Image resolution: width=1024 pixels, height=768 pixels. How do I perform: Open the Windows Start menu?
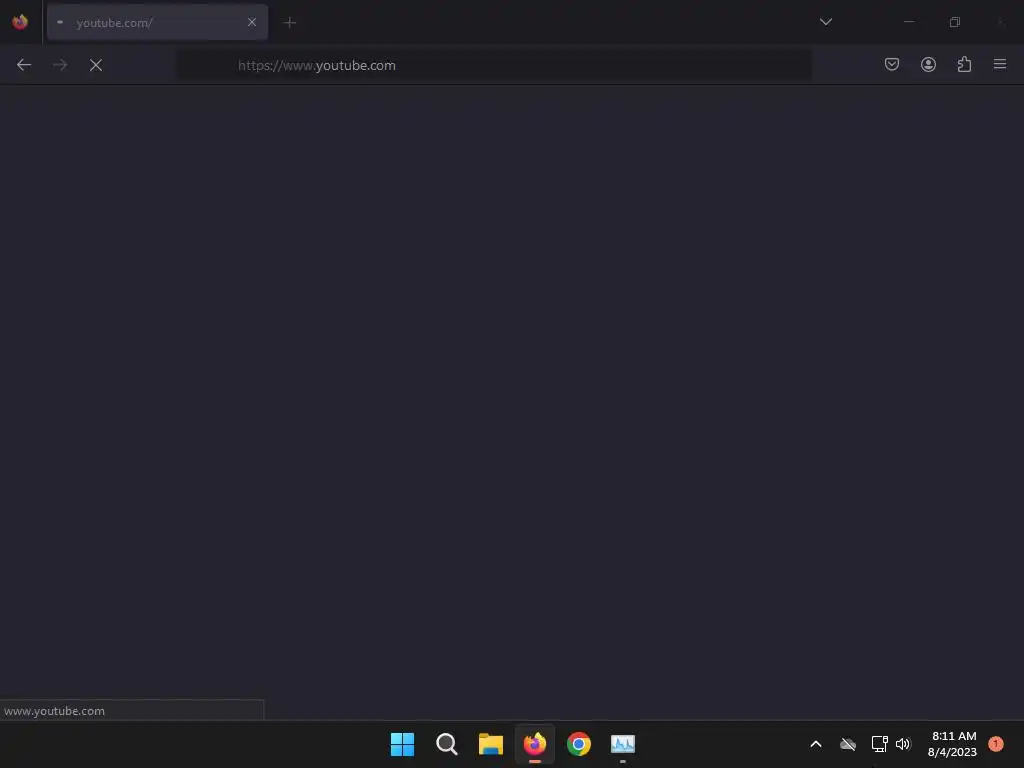pyautogui.click(x=402, y=744)
